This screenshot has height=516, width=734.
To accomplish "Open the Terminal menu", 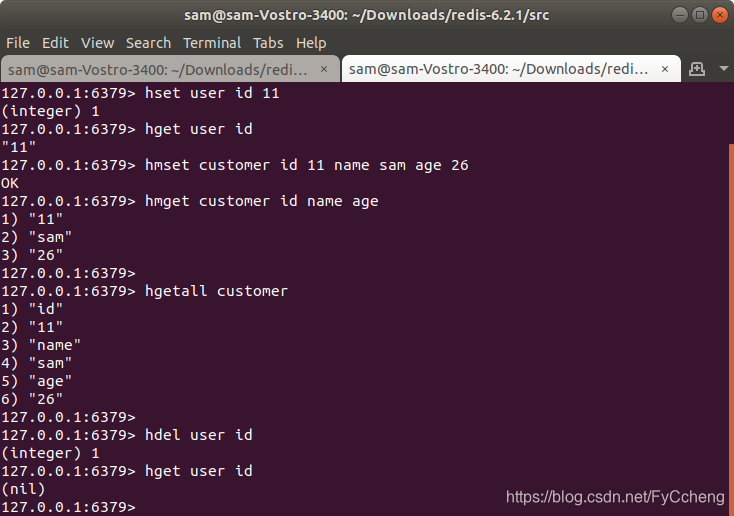I will click(x=212, y=43).
